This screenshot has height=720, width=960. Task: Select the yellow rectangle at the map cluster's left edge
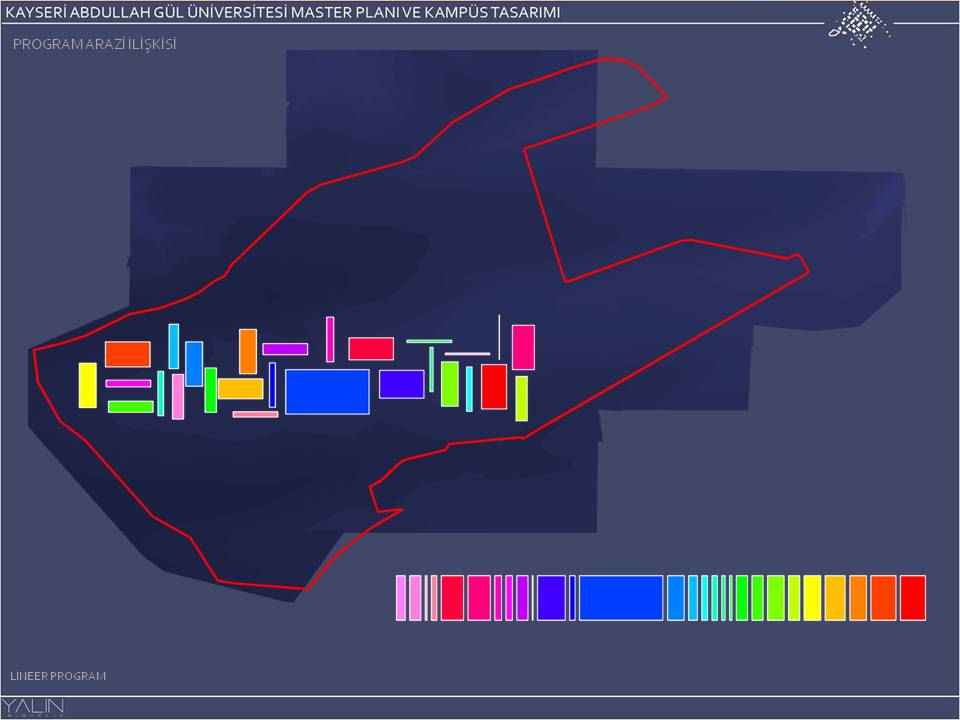pyautogui.click(x=88, y=385)
